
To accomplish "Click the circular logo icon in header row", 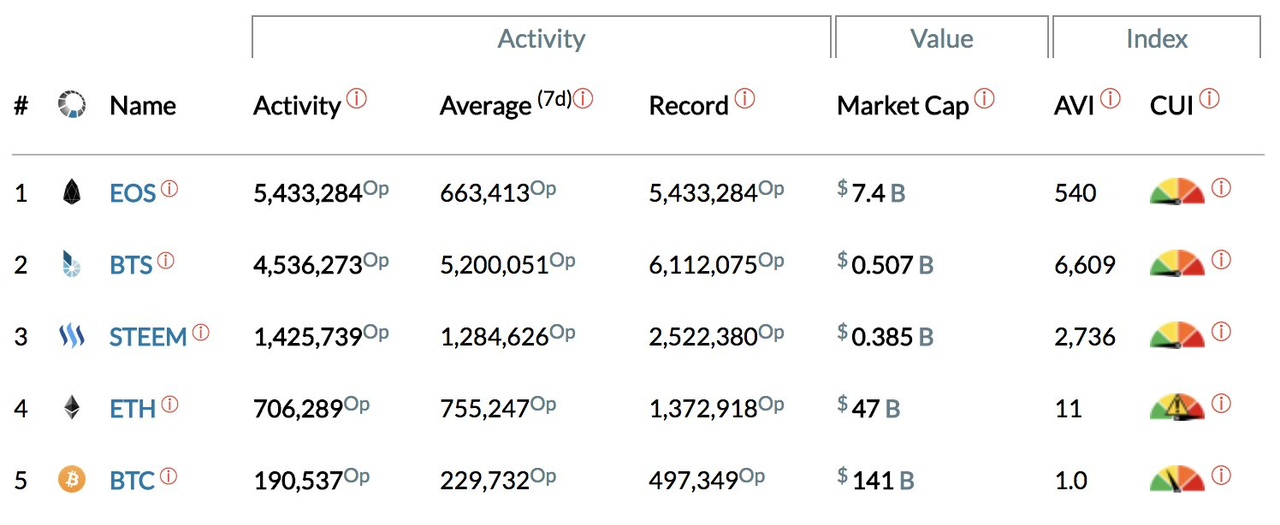I will click(72, 104).
